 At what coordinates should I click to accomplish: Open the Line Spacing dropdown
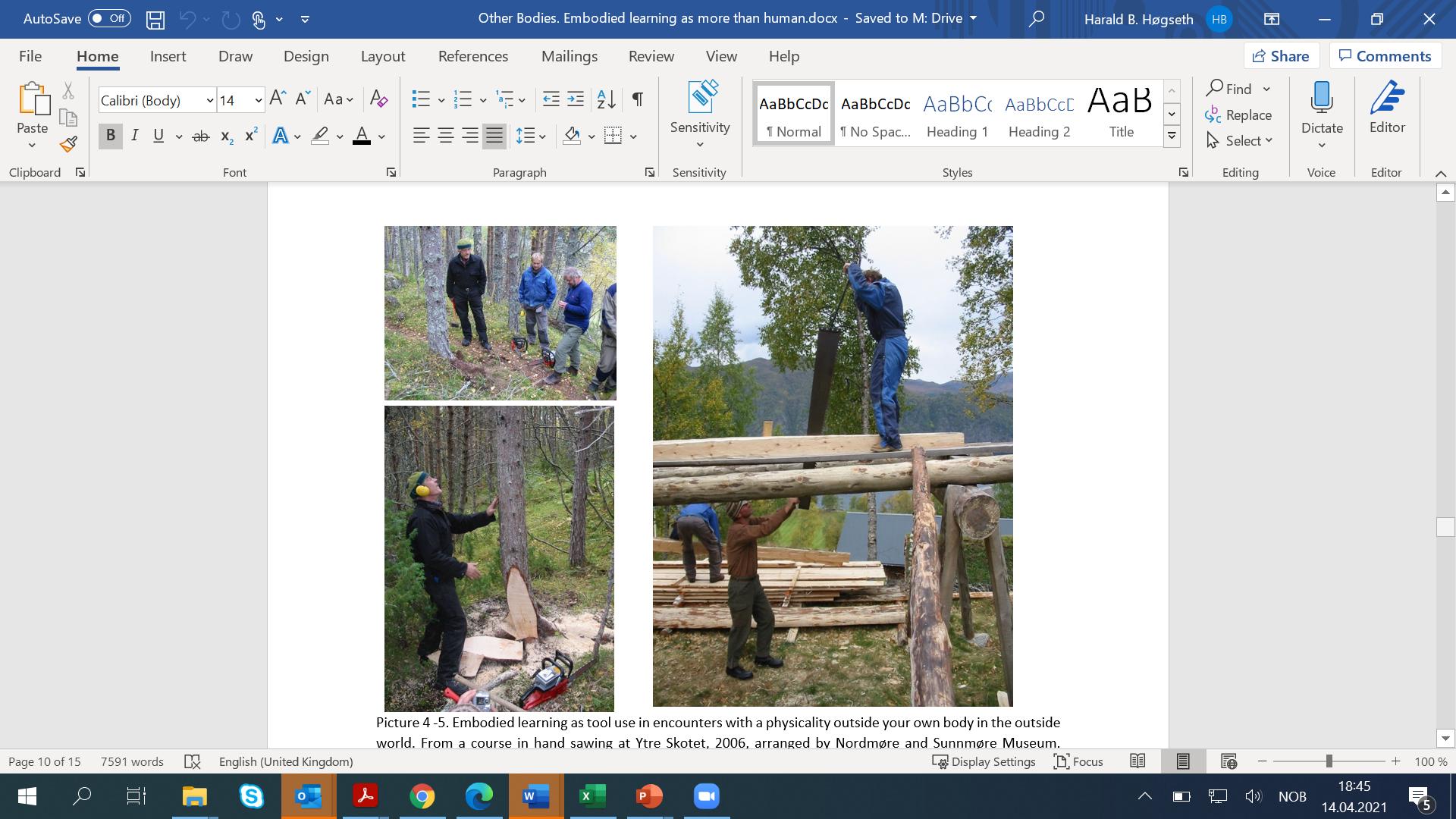[531, 136]
